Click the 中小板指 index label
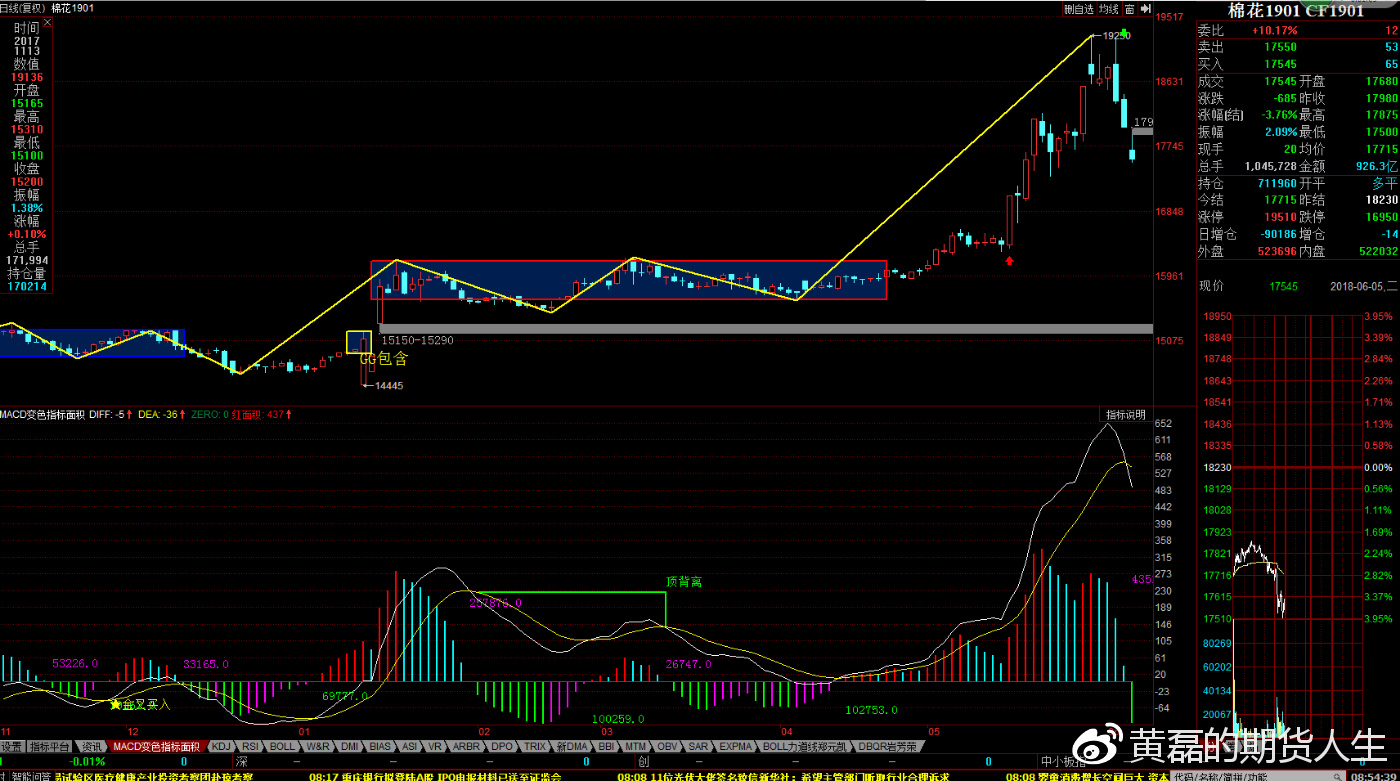 point(1062,761)
